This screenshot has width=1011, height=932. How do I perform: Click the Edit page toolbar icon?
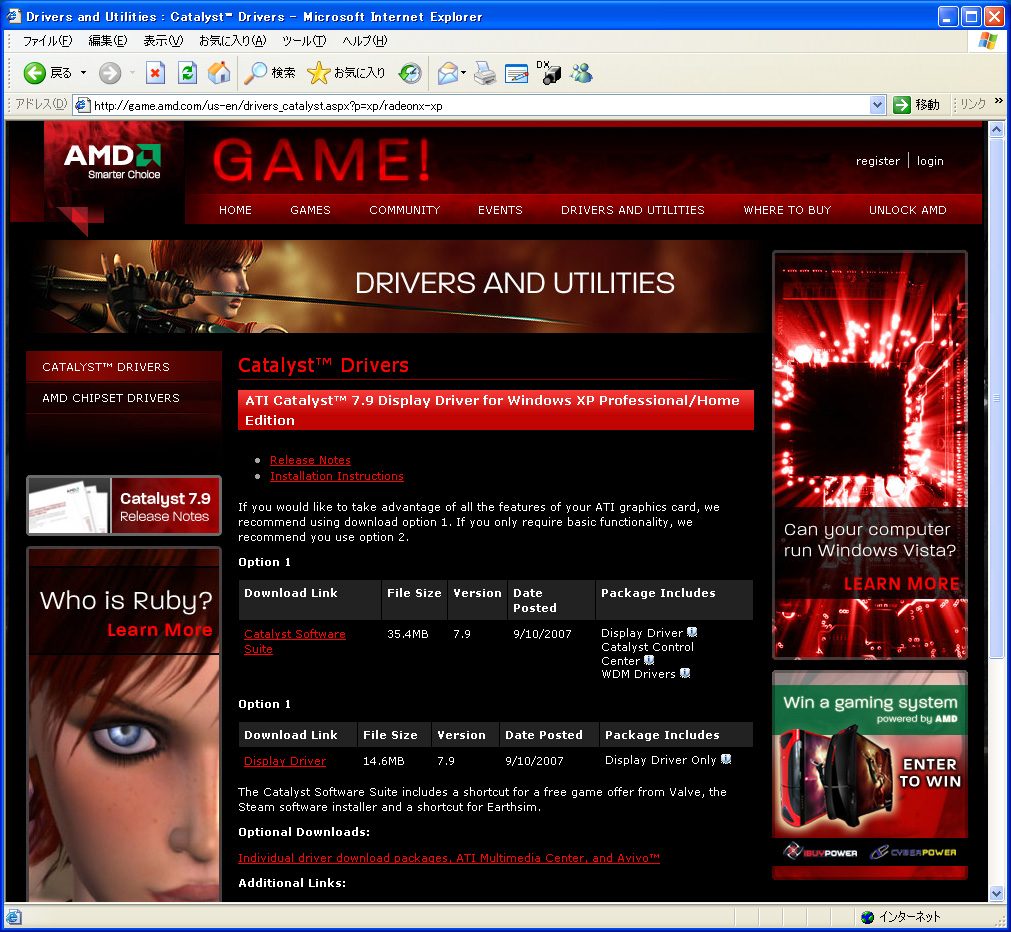pyautogui.click(x=516, y=73)
